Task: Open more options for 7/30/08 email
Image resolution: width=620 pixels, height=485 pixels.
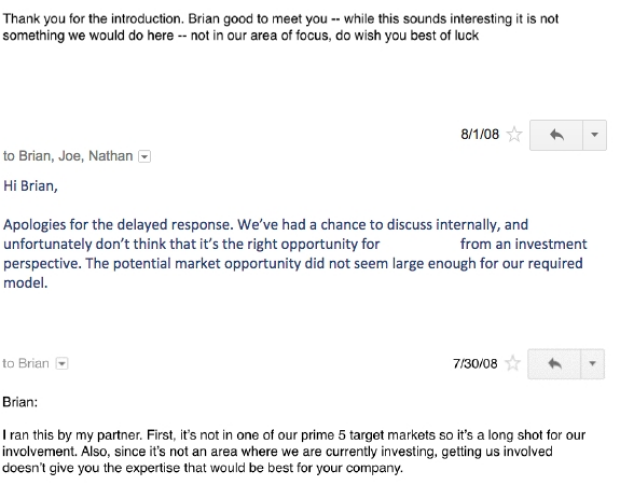Action: pyautogui.click(x=592, y=364)
